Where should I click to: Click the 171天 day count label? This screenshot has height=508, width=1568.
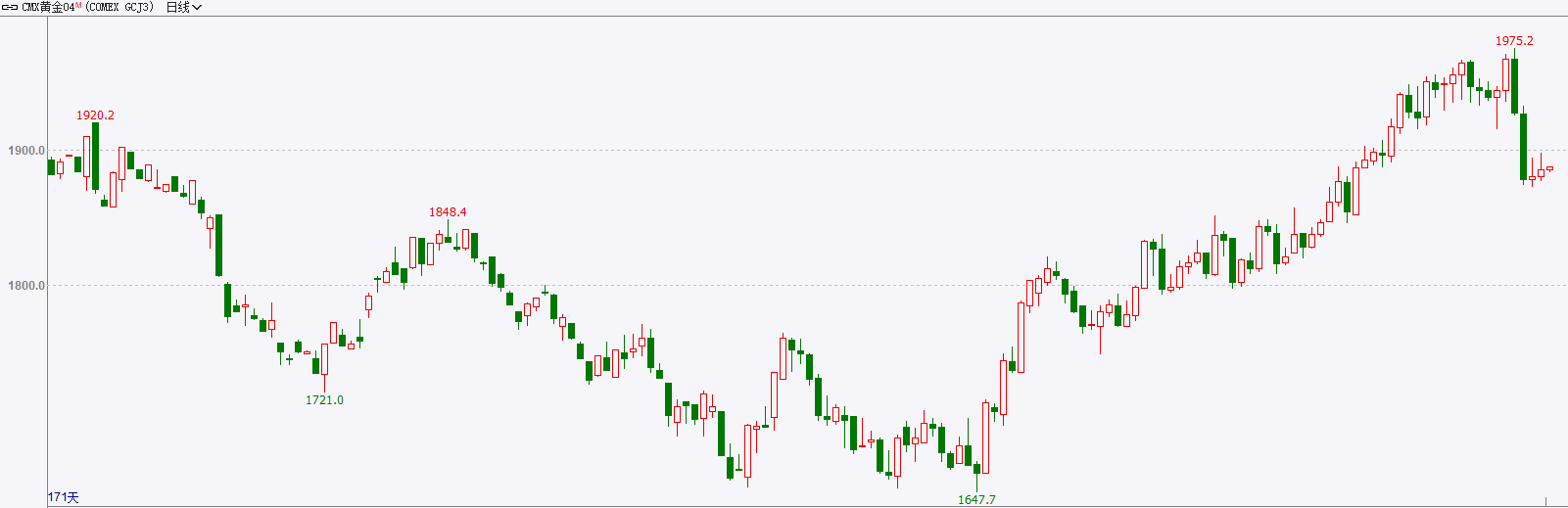[64, 497]
